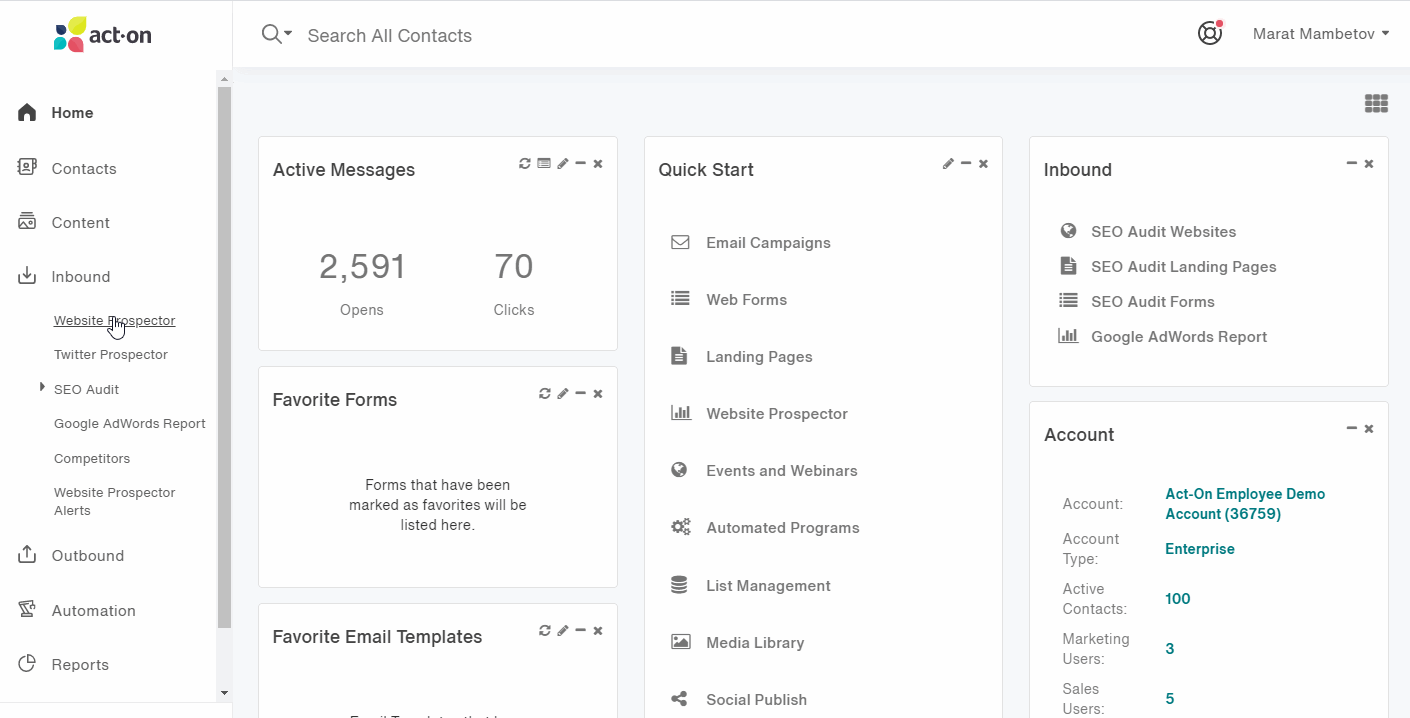Close the Inbound widget
This screenshot has height=718, width=1410.
1369,163
